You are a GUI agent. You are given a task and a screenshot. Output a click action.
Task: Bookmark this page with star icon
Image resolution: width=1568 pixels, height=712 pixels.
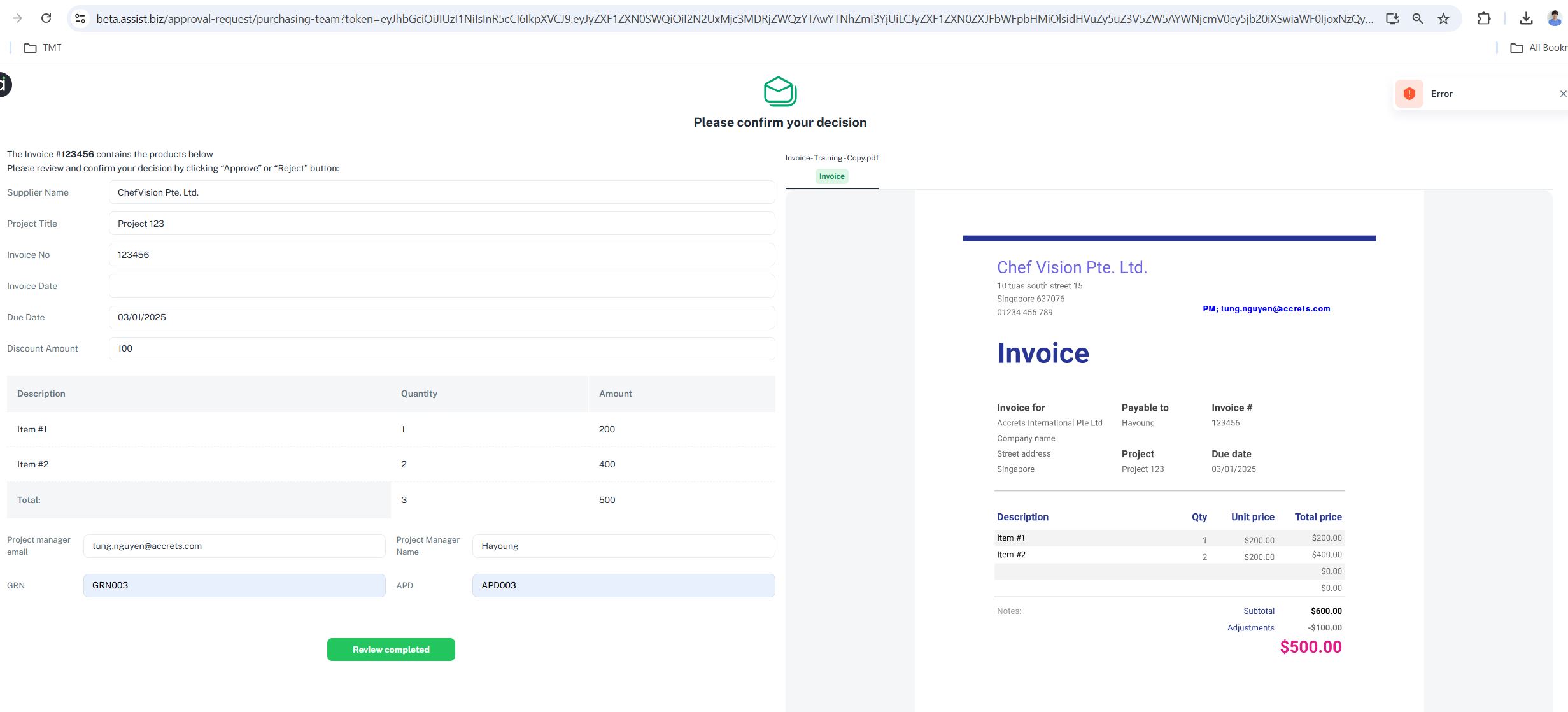pos(1443,18)
